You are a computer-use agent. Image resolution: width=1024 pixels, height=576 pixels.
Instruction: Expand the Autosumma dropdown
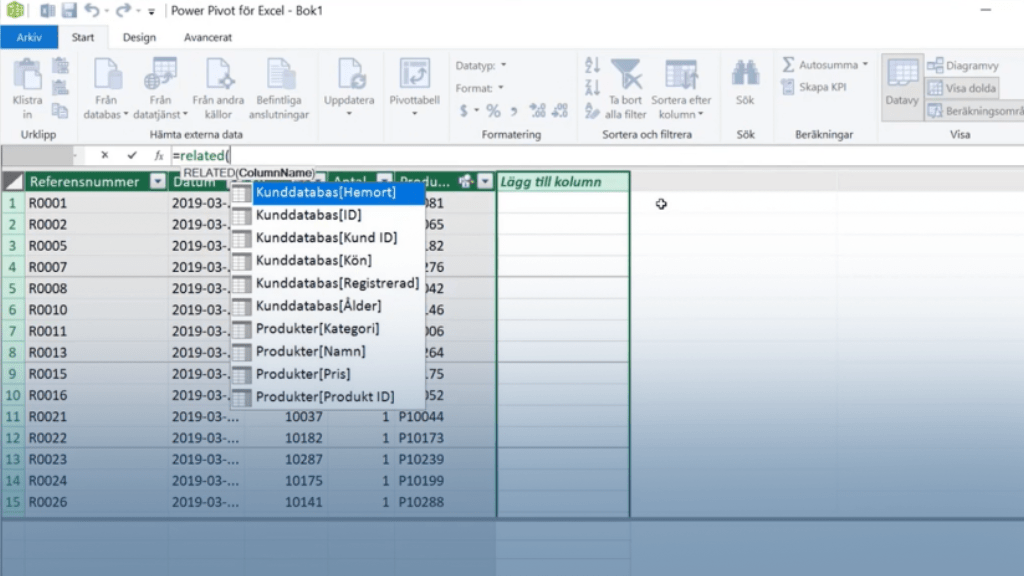tap(865, 65)
